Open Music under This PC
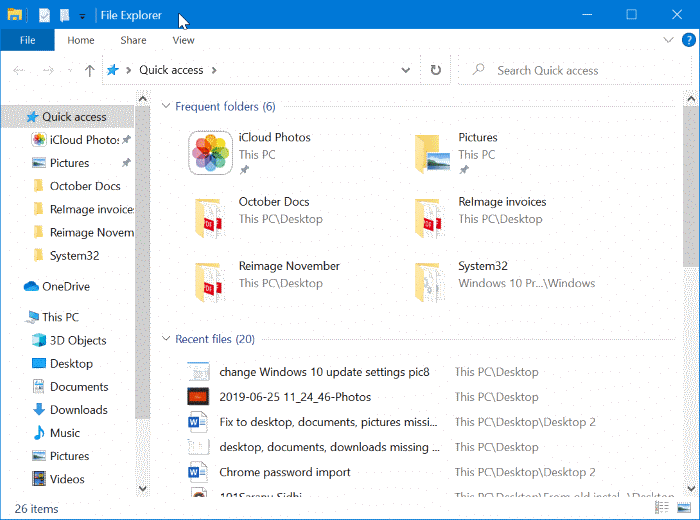This screenshot has height=520, width=700. pos(56,433)
